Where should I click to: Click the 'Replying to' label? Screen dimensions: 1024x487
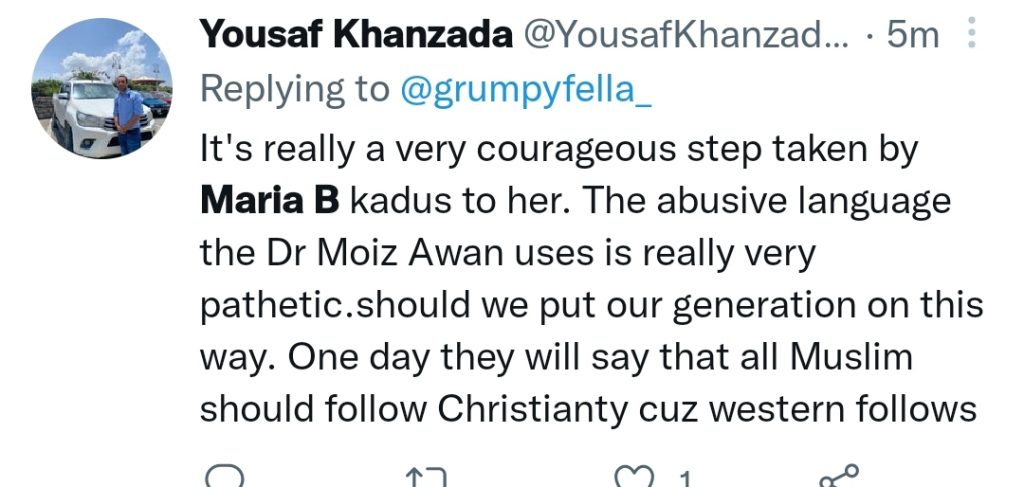[295, 88]
